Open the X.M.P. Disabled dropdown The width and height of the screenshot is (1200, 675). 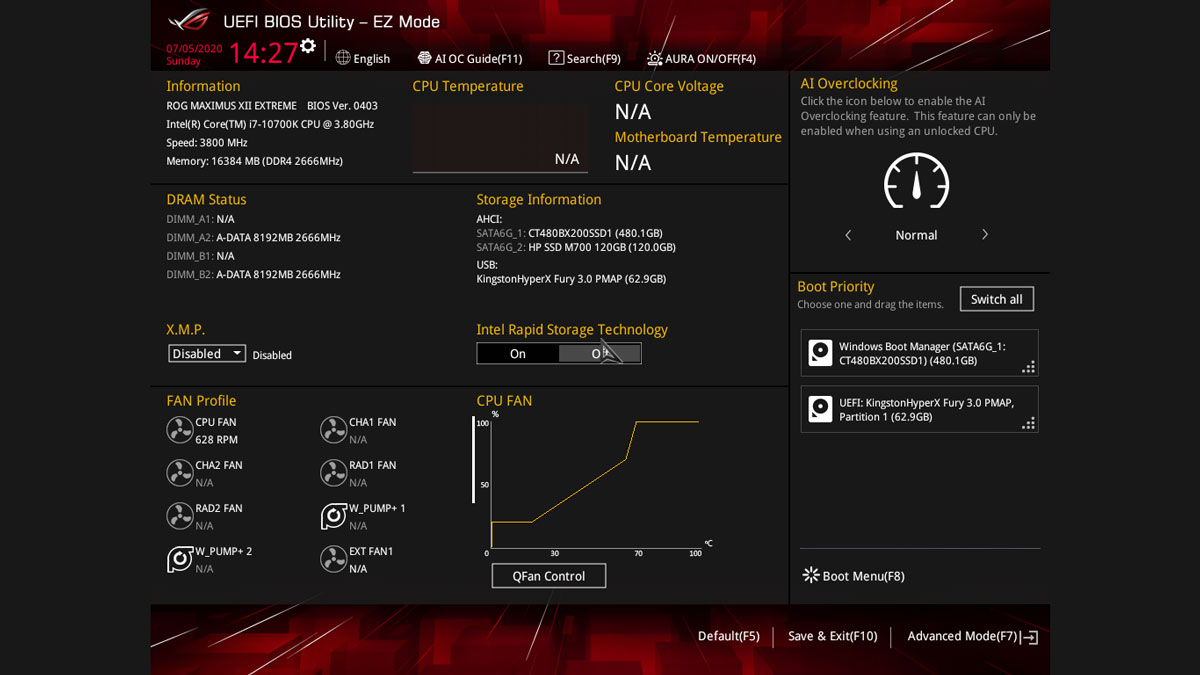(207, 353)
